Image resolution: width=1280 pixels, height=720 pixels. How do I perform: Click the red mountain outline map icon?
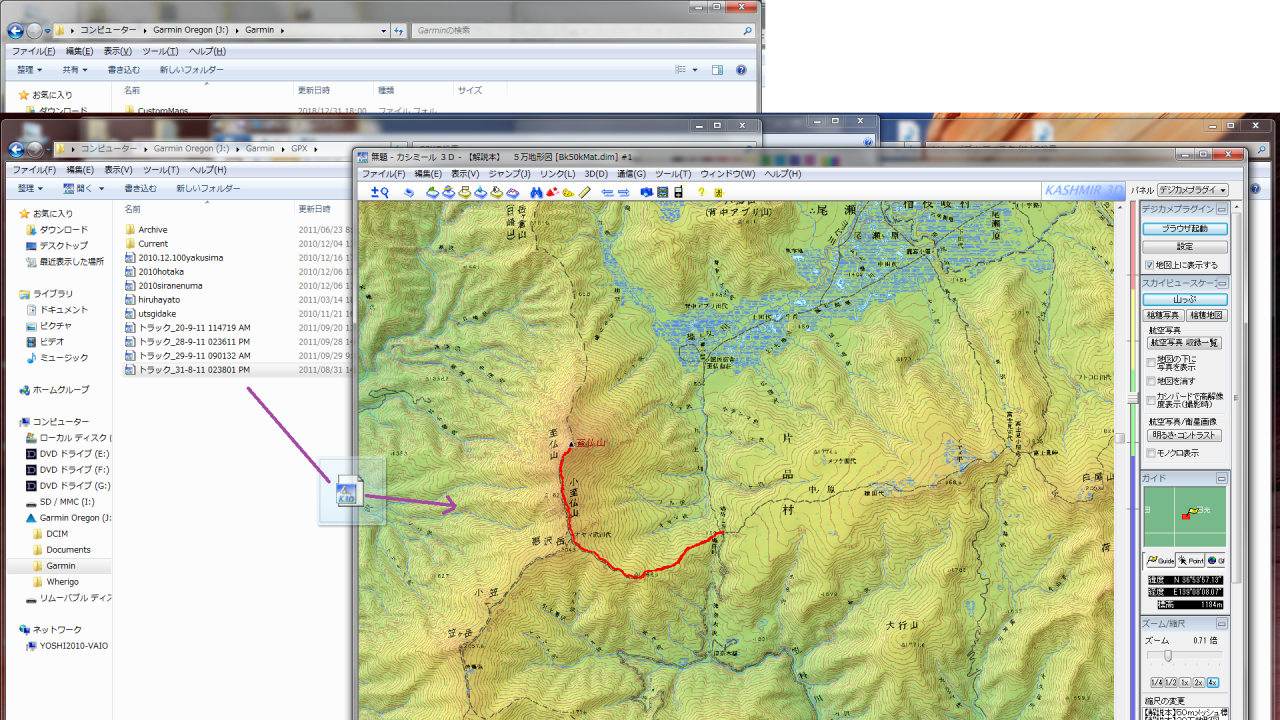pos(513,192)
